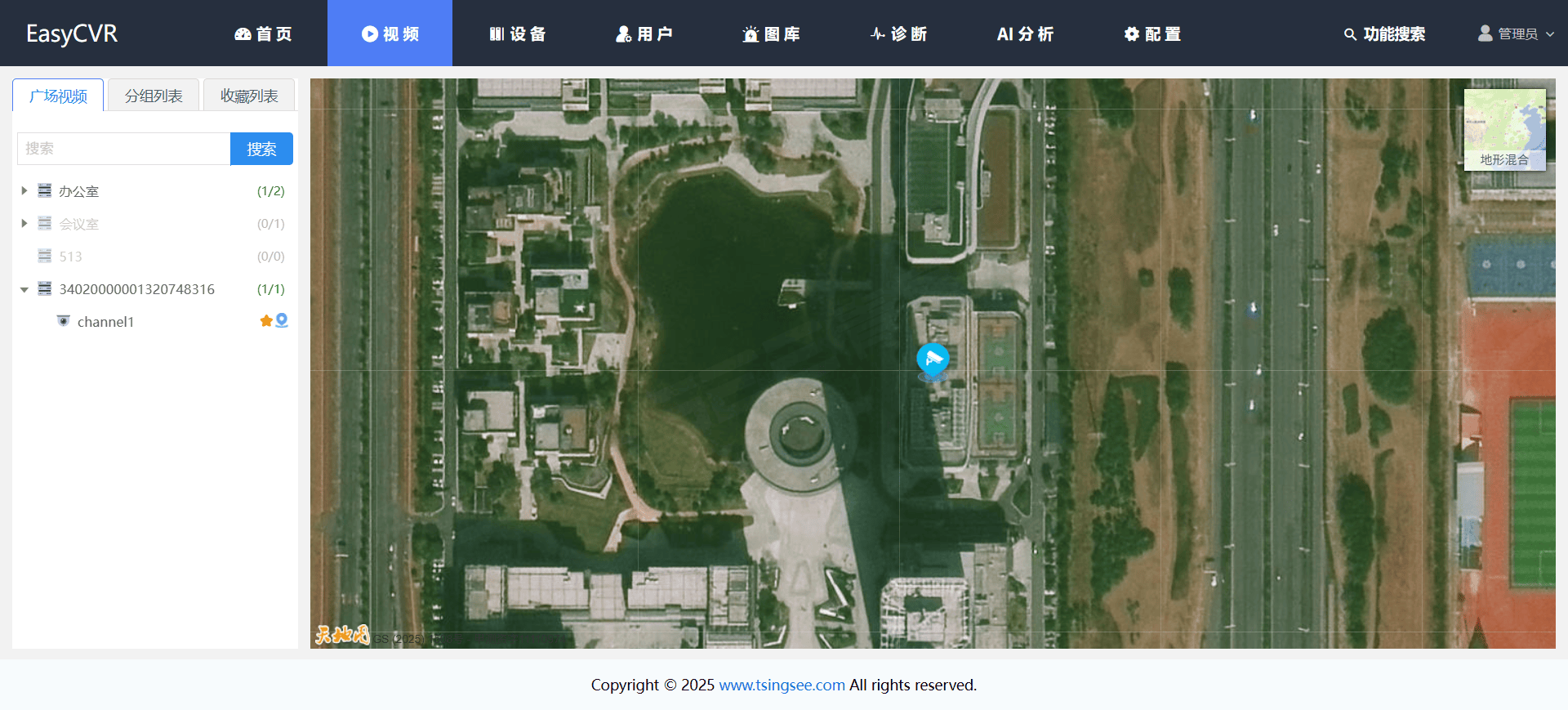Open the 设备 menu
Image resolution: width=1568 pixels, height=710 pixels.
click(517, 33)
